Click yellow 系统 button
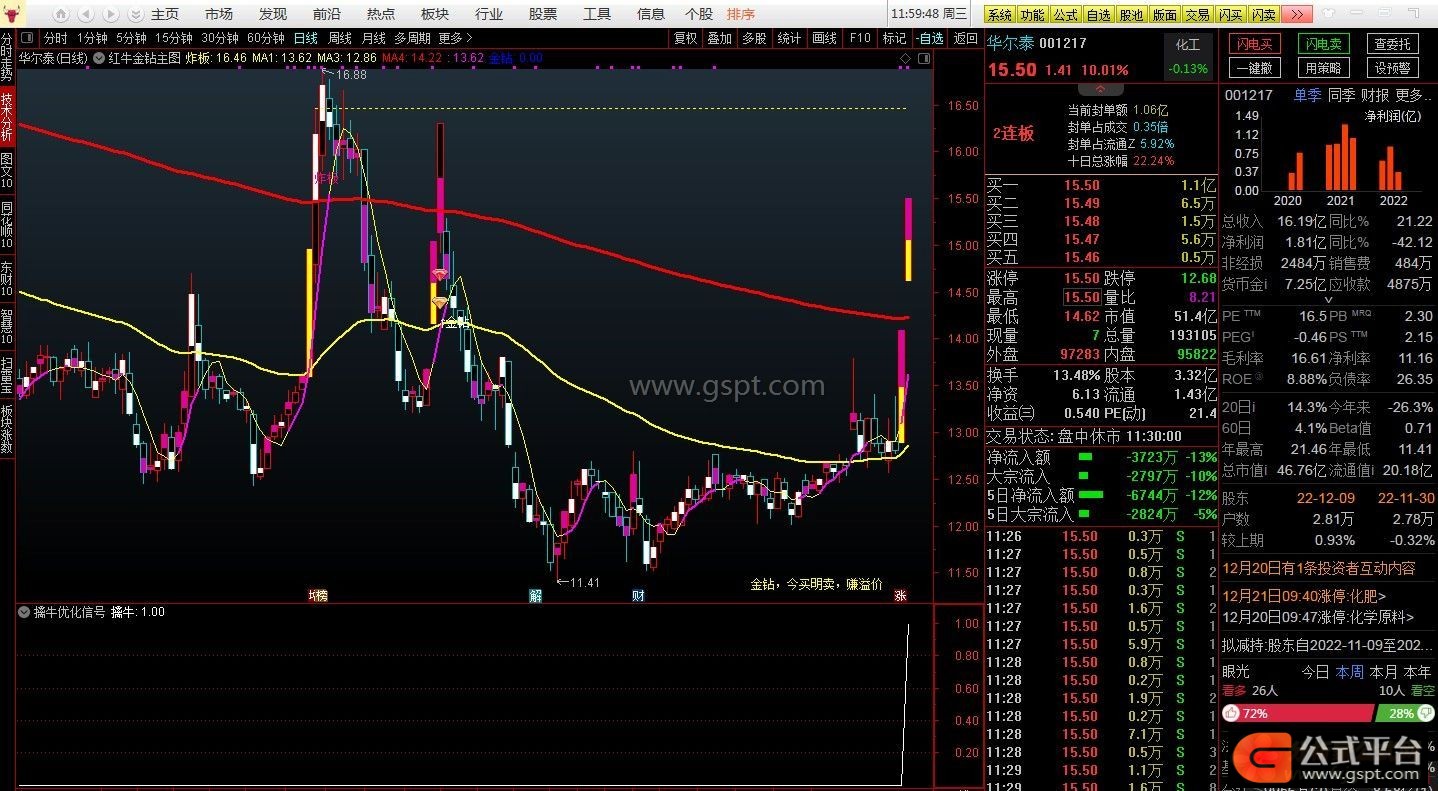 tap(1000, 14)
